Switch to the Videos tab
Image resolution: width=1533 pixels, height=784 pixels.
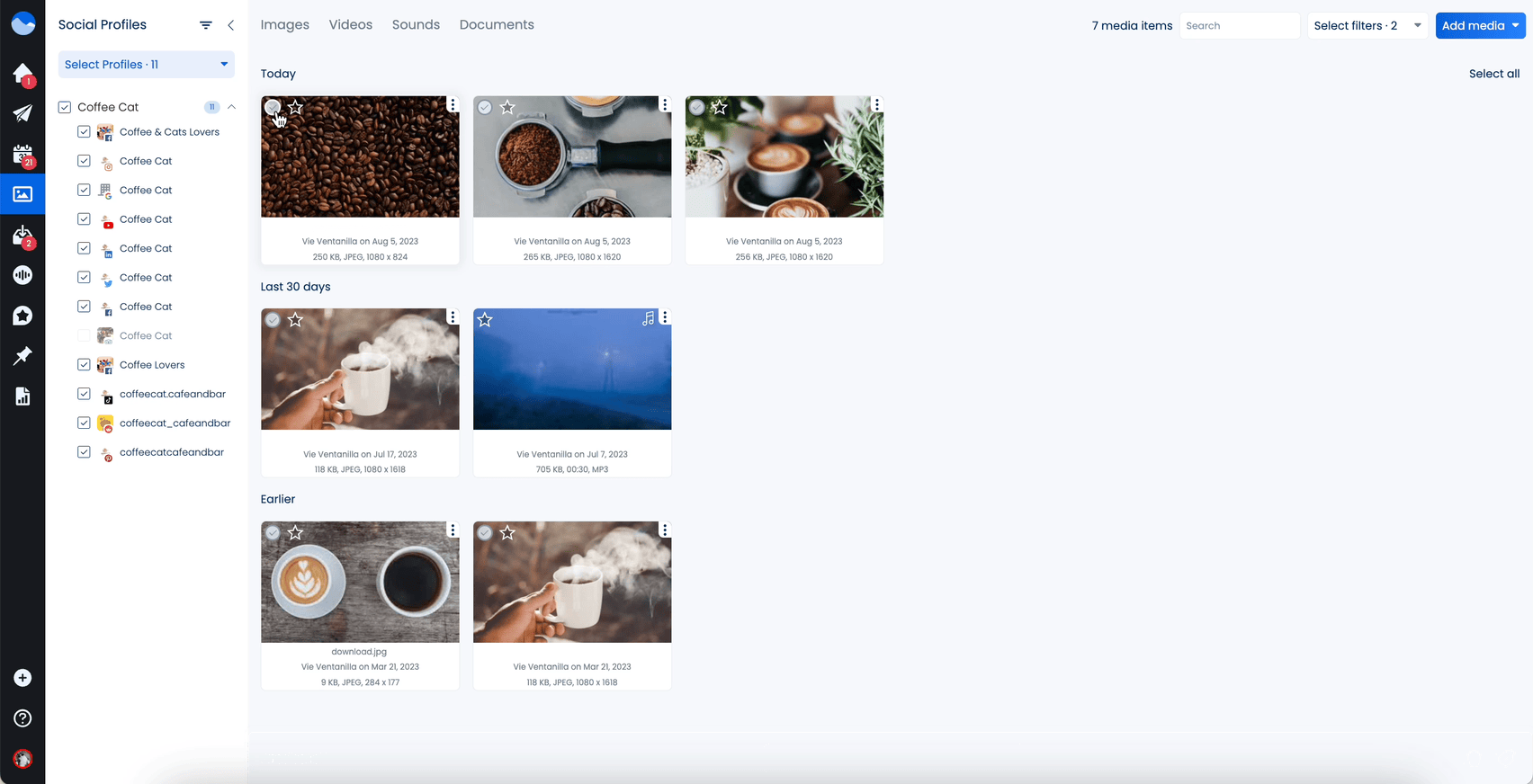coord(351,24)
